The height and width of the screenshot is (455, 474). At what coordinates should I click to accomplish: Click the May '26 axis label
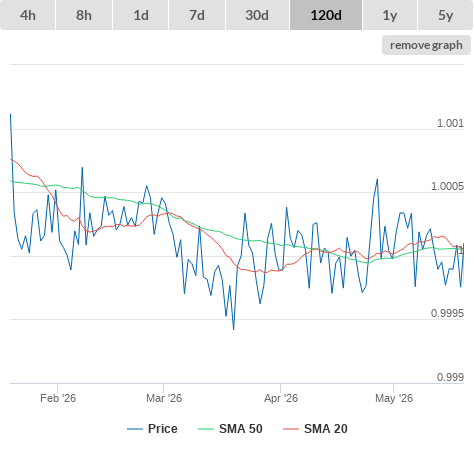pos(394,398)
